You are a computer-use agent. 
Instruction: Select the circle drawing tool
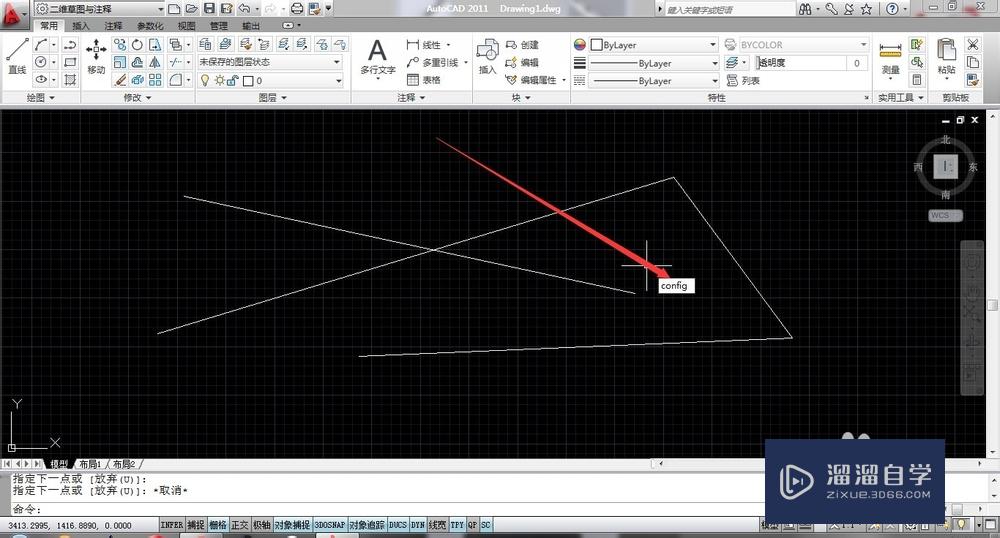click(x=41, y=62)
